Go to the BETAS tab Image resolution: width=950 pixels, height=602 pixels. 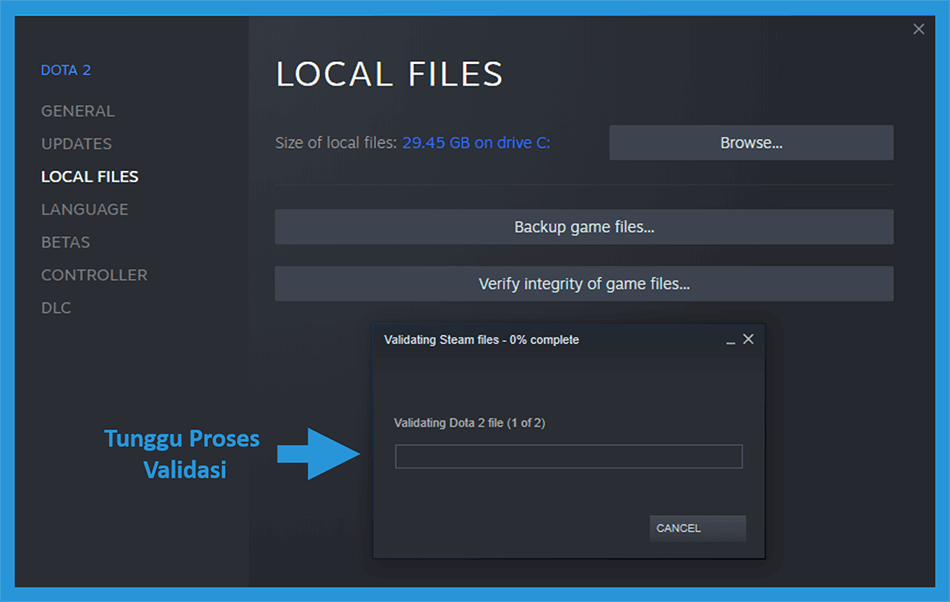(x=65, y=242)
